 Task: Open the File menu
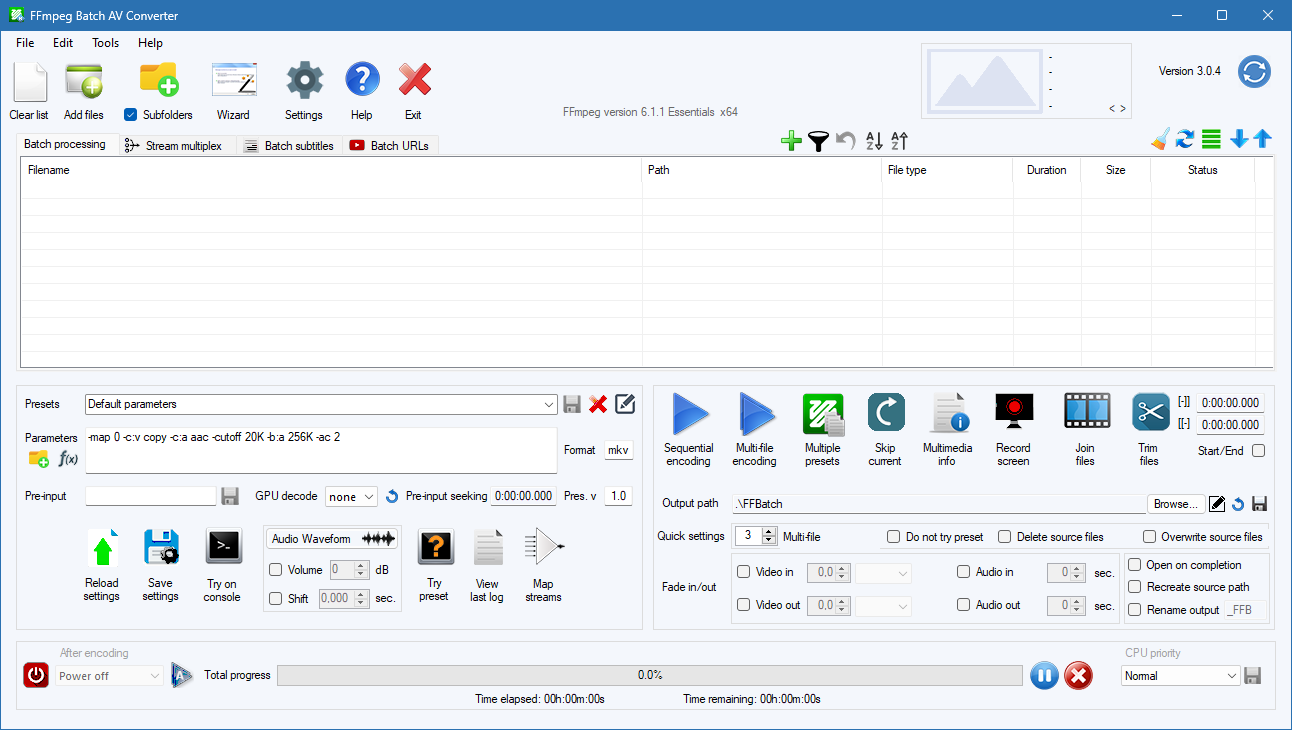[x=25, y=43]
